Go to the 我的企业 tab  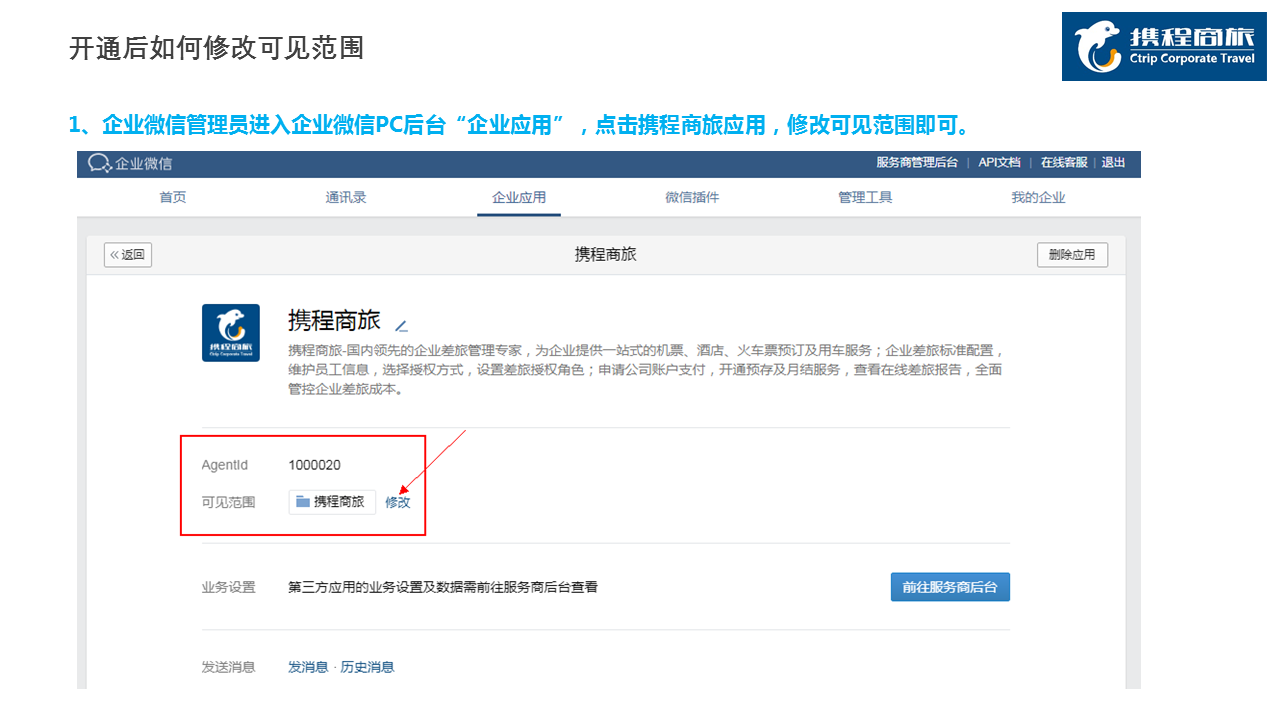[x=1038, y=197]
